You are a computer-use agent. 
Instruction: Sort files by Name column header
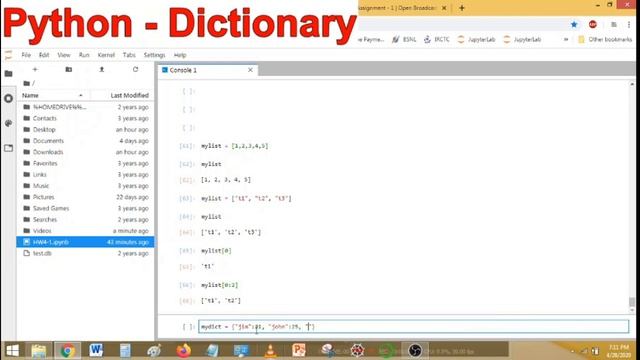click(x=52, y=95)
